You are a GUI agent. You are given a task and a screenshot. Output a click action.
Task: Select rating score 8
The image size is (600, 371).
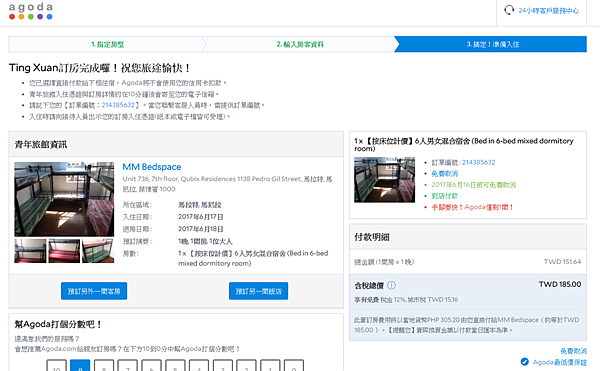click(x=104, y=366)
